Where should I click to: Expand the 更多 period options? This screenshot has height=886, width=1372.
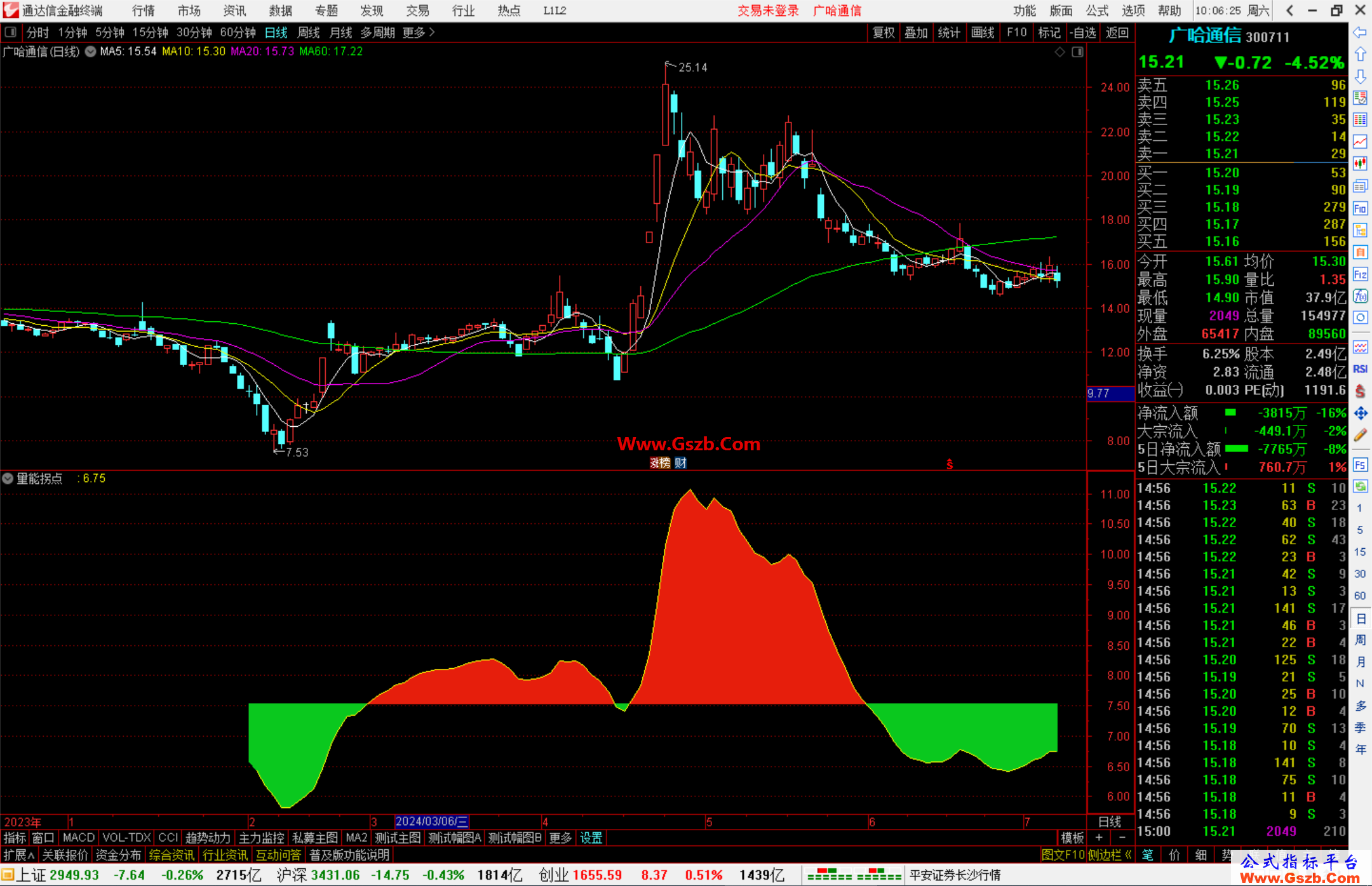pyautogui.click(x=418, y=32)
